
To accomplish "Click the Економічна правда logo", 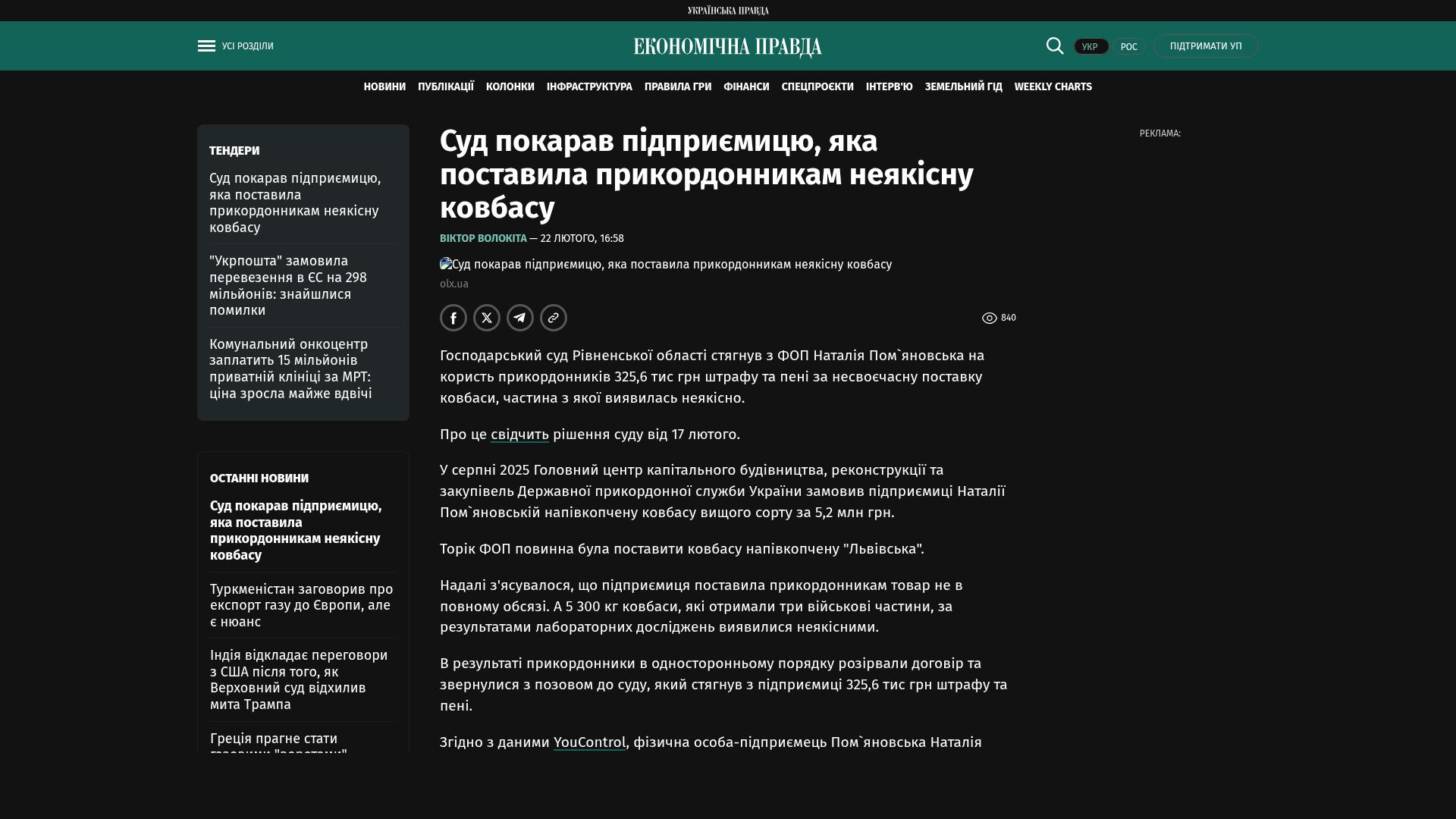I will point(728,47).
